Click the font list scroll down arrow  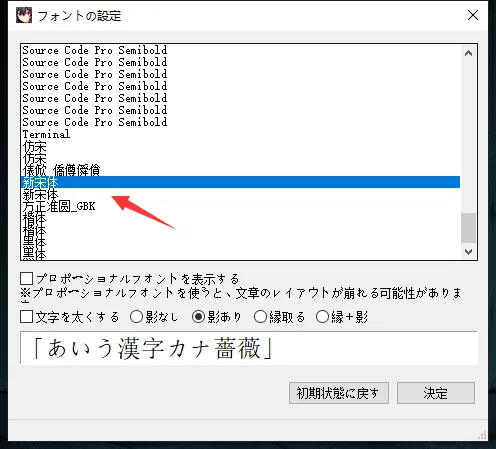(x=468, y=252)
